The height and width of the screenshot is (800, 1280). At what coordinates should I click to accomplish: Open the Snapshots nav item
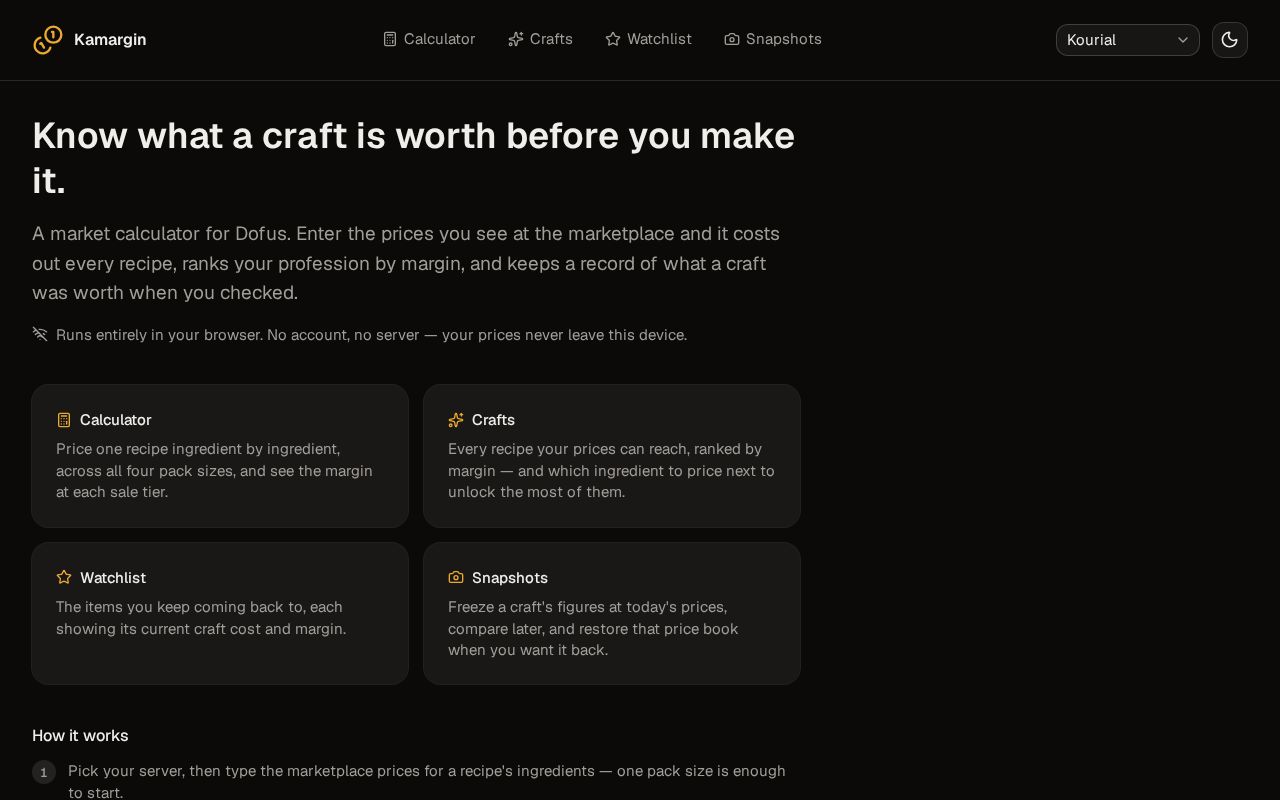pyautogui.click(x=773, y=39)
